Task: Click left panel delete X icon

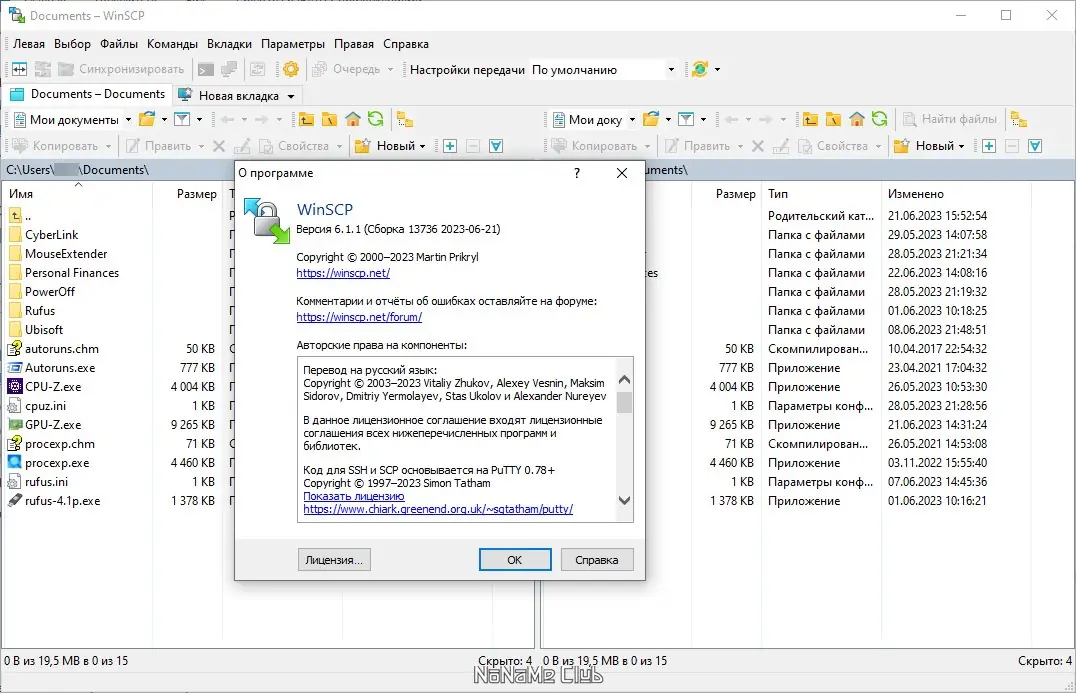Action: point(219,146)
